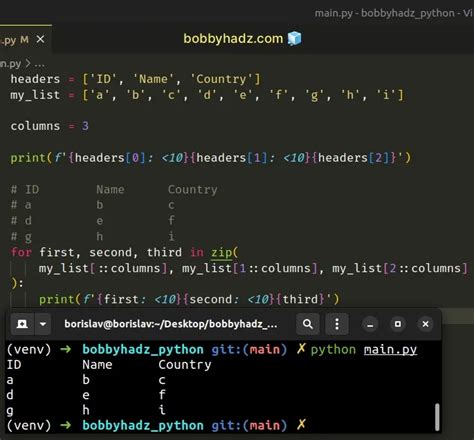Maximize the terminal window
The image size is (474, 440).
click(x=398, y=324)
